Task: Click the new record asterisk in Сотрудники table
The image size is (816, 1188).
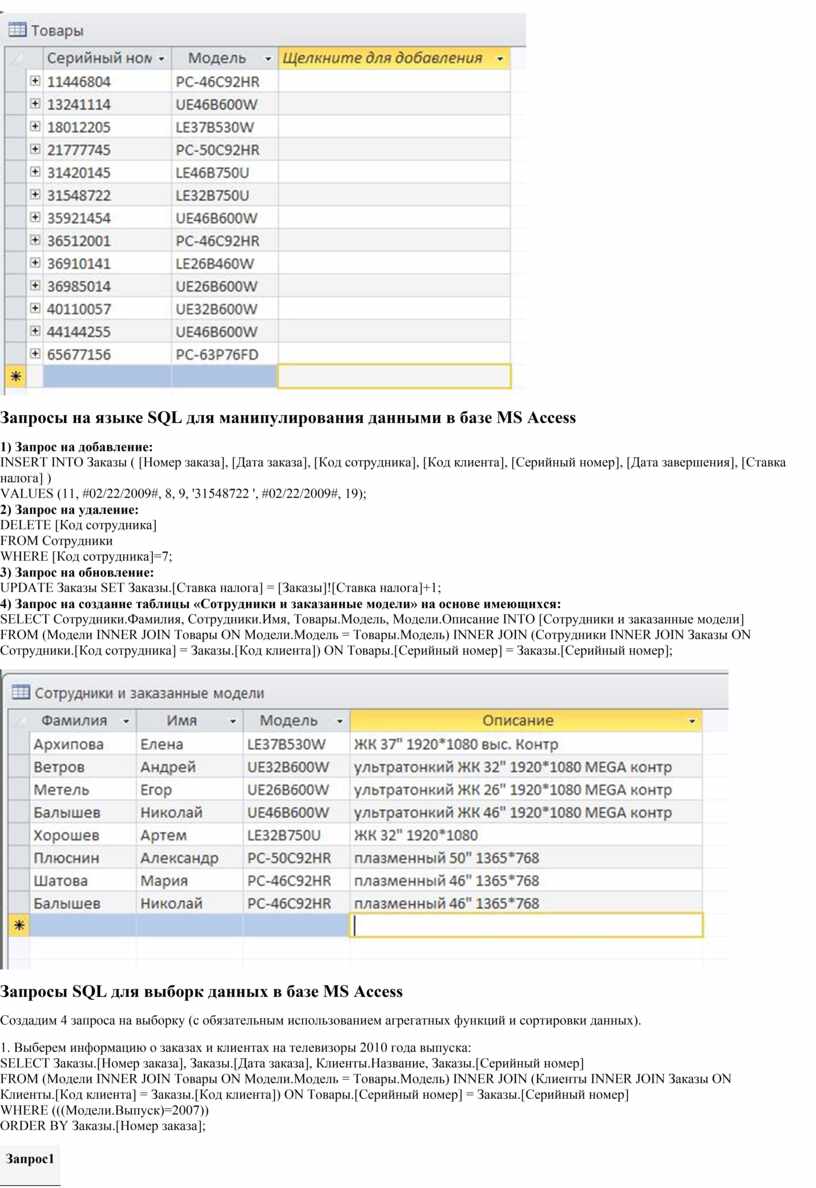Action: tap(19, 925)
